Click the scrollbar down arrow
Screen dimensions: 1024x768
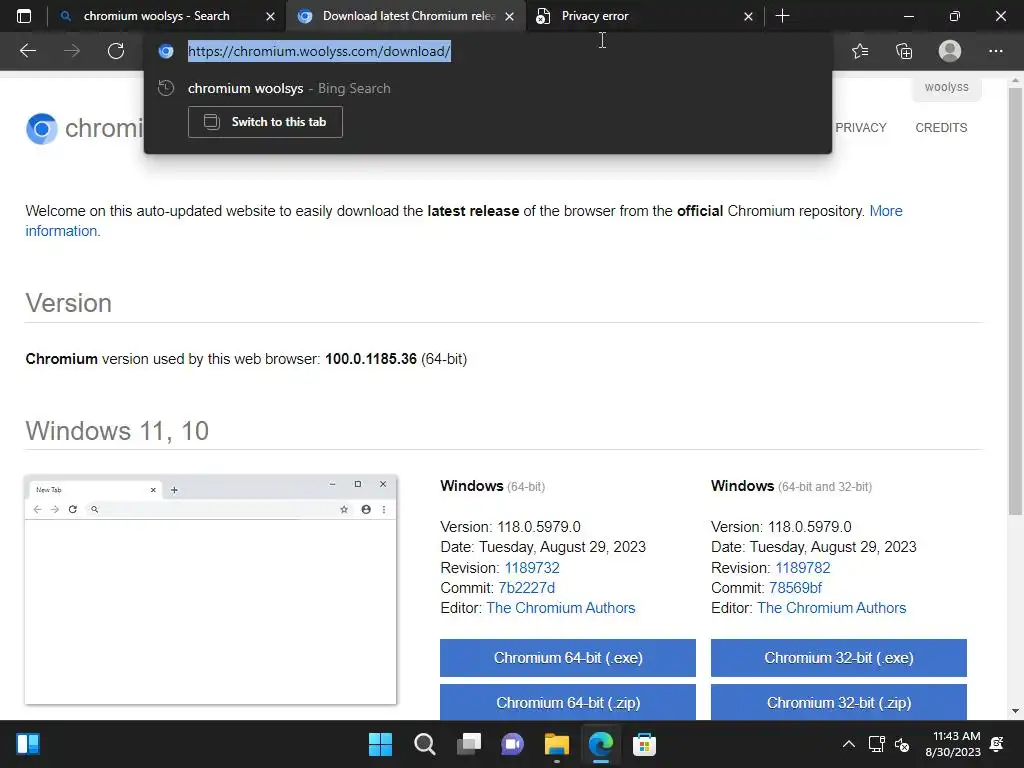point(1015,711)
